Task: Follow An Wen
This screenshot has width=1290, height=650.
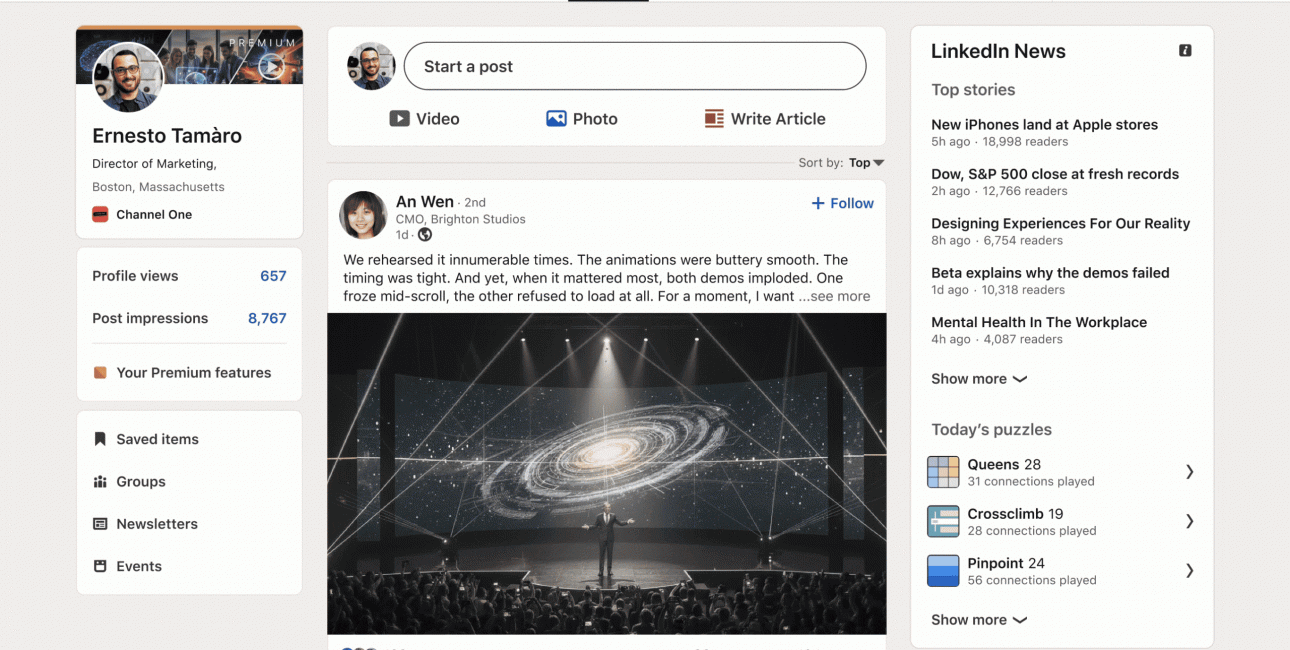Action: 842,203
